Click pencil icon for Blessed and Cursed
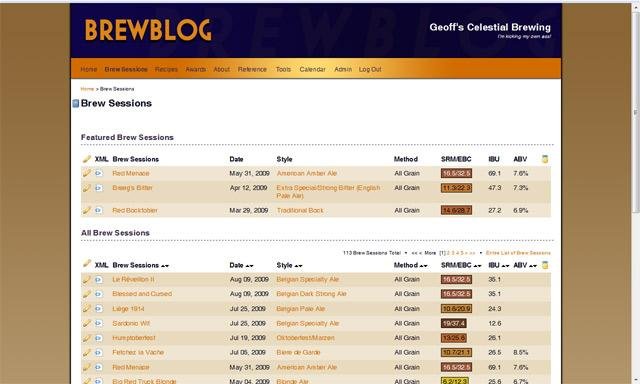Image resolution: width=640 pixels, height=384 pixels. pos(87,294)
